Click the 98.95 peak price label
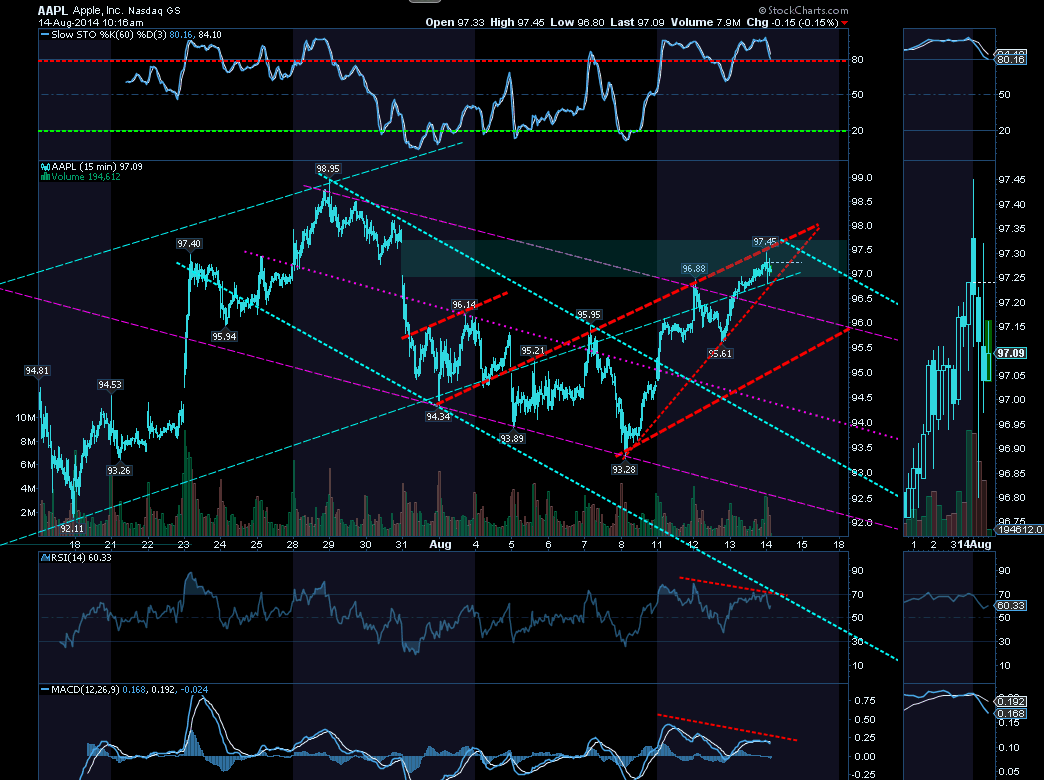Image resolution: width=1044 pixels, height=780 pixels. 328,169
